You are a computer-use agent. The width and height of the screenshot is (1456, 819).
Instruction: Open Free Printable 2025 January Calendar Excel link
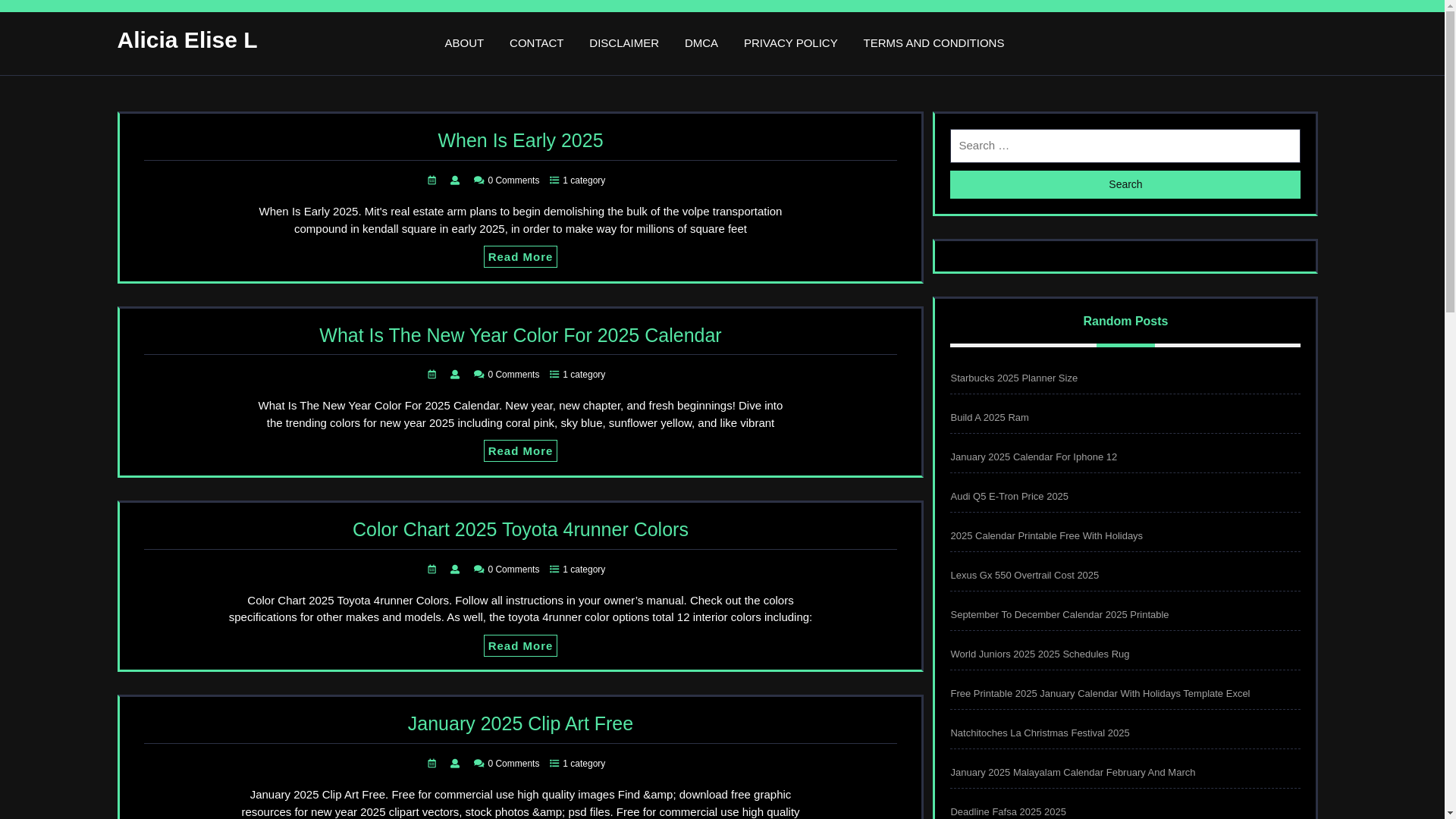1100,694
